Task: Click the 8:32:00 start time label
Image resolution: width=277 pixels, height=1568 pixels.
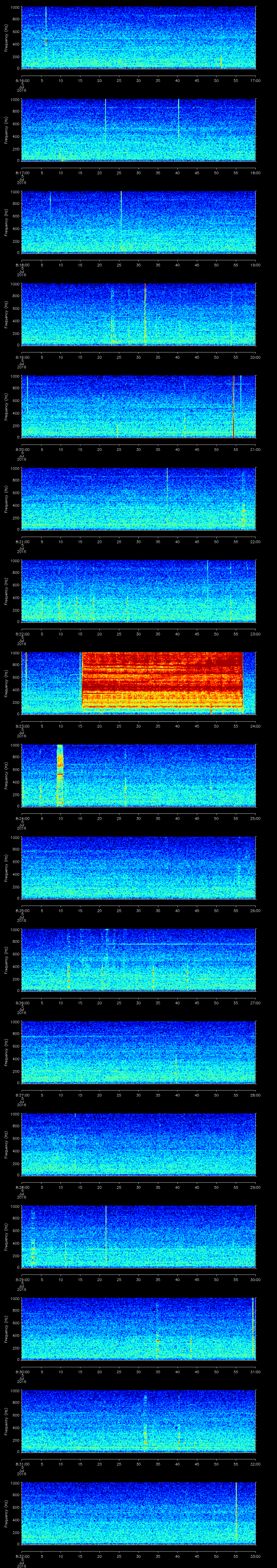Action: coord(22,1556)
